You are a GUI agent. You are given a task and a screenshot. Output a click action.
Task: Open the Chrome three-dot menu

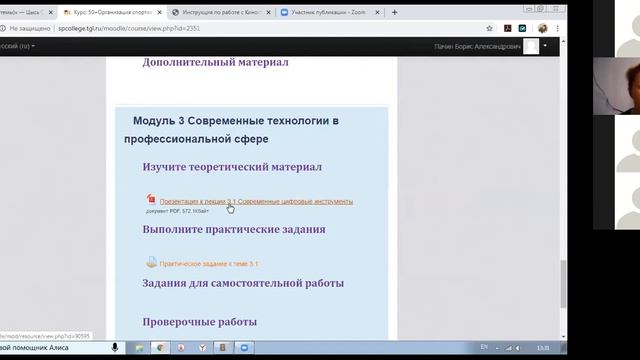[x=557, y=29]
